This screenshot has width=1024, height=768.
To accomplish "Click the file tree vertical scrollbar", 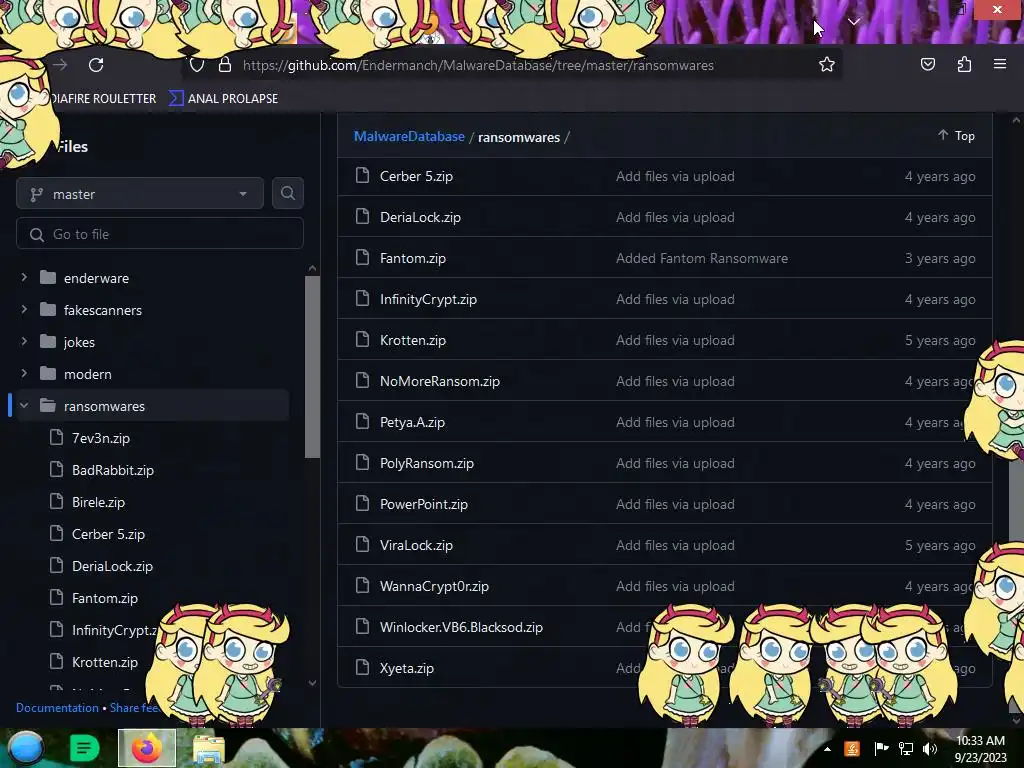I will point(312,366).
